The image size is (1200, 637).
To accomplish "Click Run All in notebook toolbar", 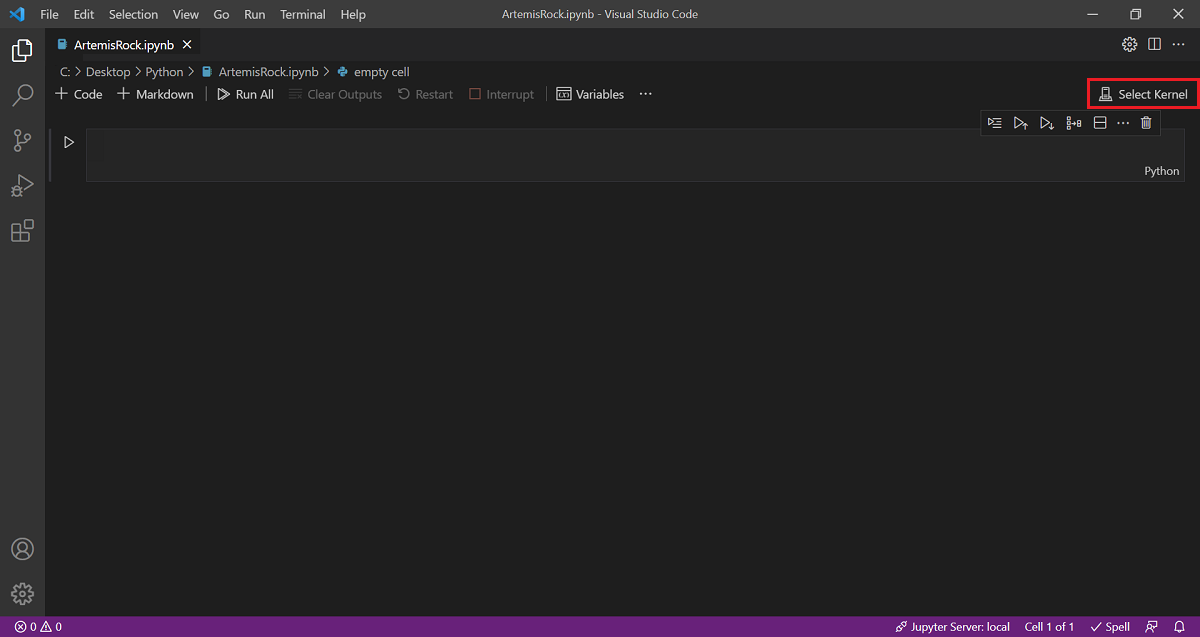I will (x=245, y=94).
